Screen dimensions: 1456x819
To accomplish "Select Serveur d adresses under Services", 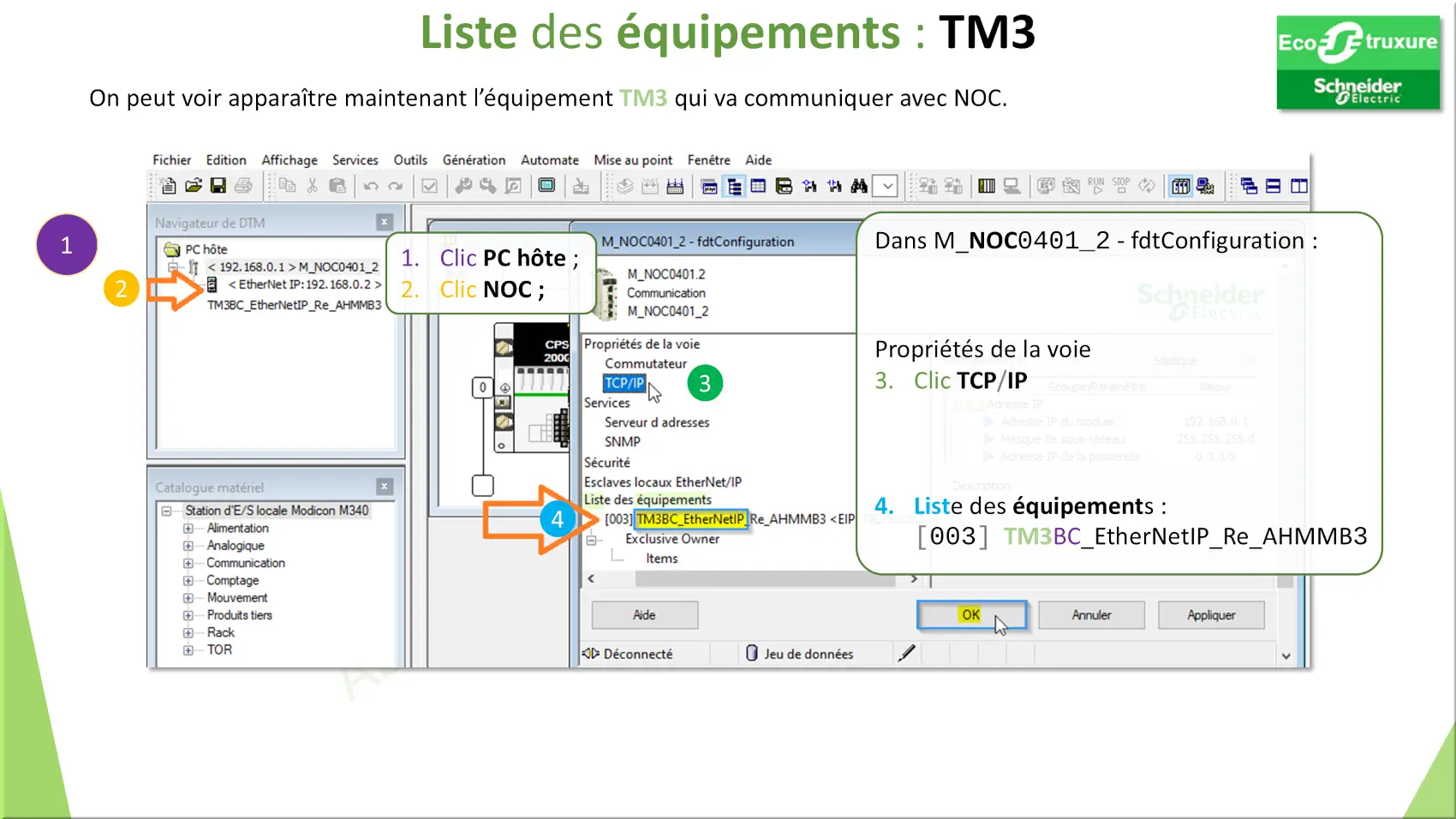I will click(657, 422).
